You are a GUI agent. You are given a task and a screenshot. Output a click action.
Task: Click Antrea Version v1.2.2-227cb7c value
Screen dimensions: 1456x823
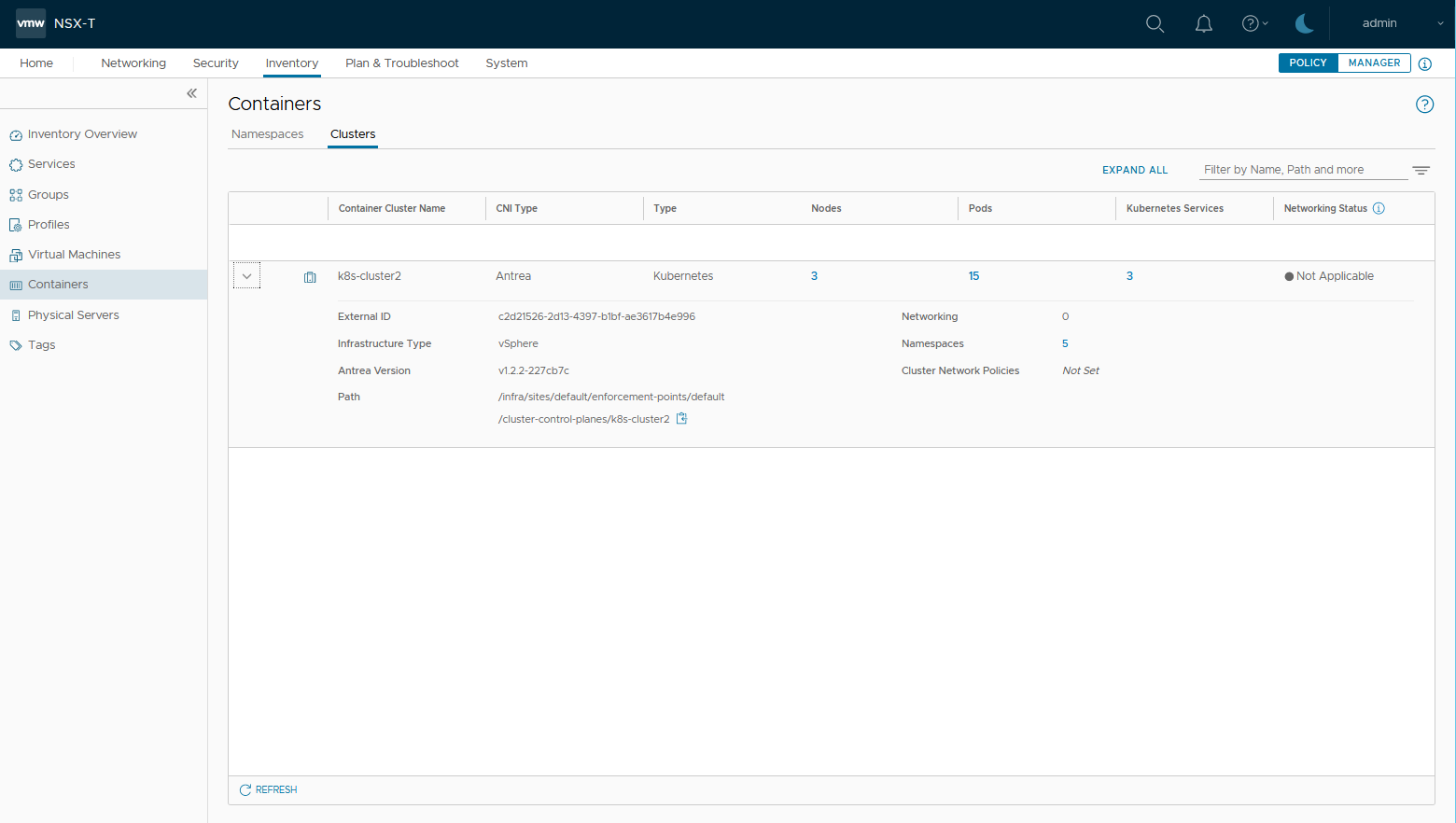(x=534, y=370)
